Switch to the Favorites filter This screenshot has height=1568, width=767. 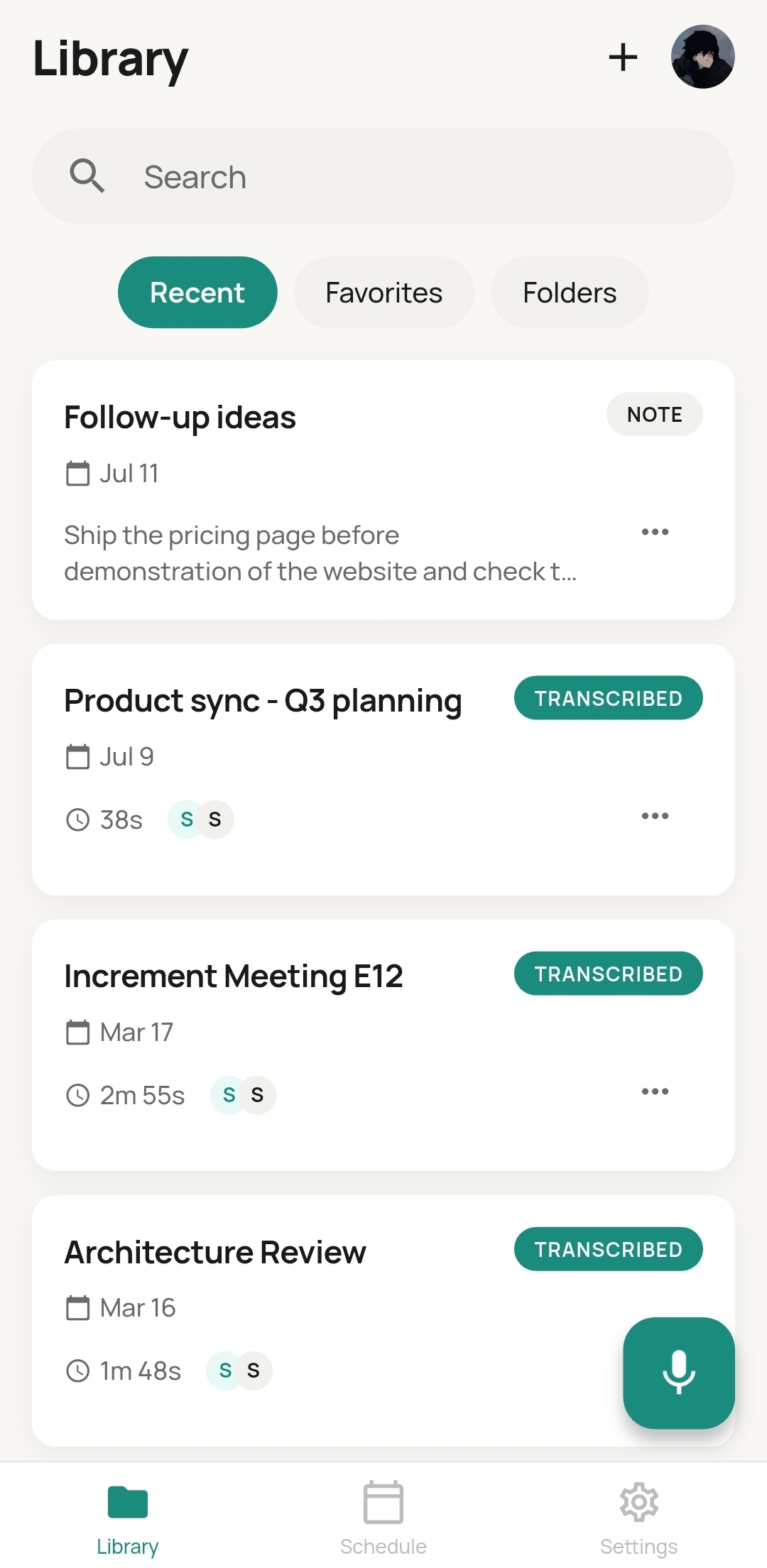click(x=384, y=293)
